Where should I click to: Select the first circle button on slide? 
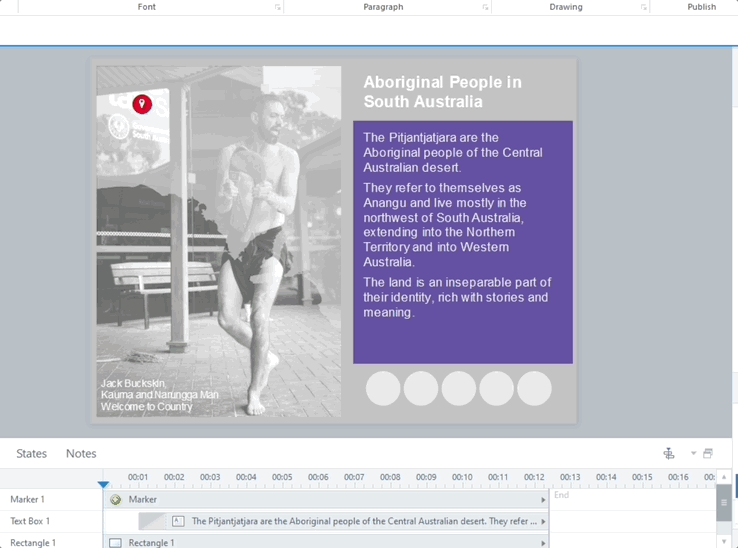pos(383,389)
